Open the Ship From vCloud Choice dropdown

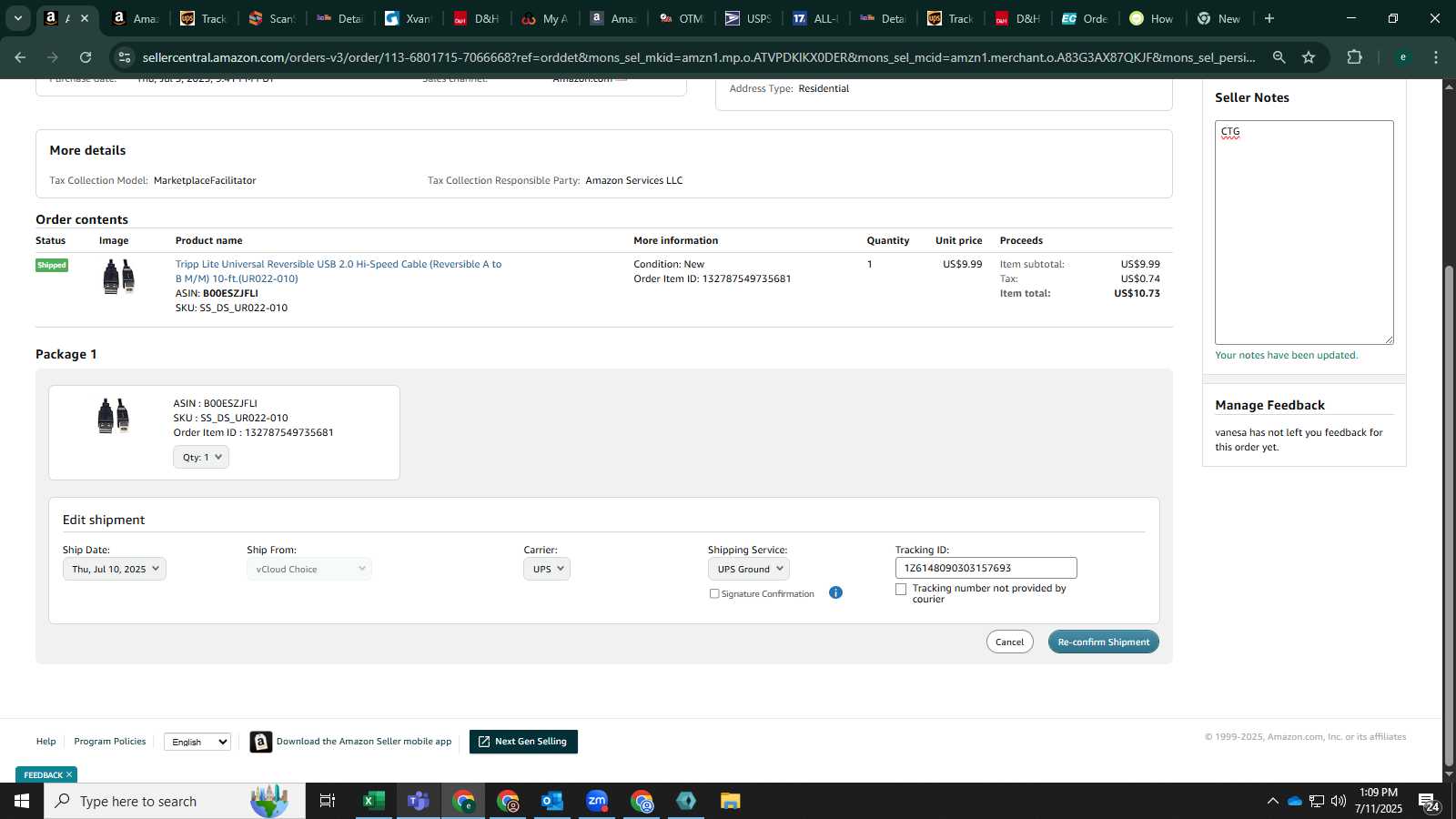coord(309,569)
